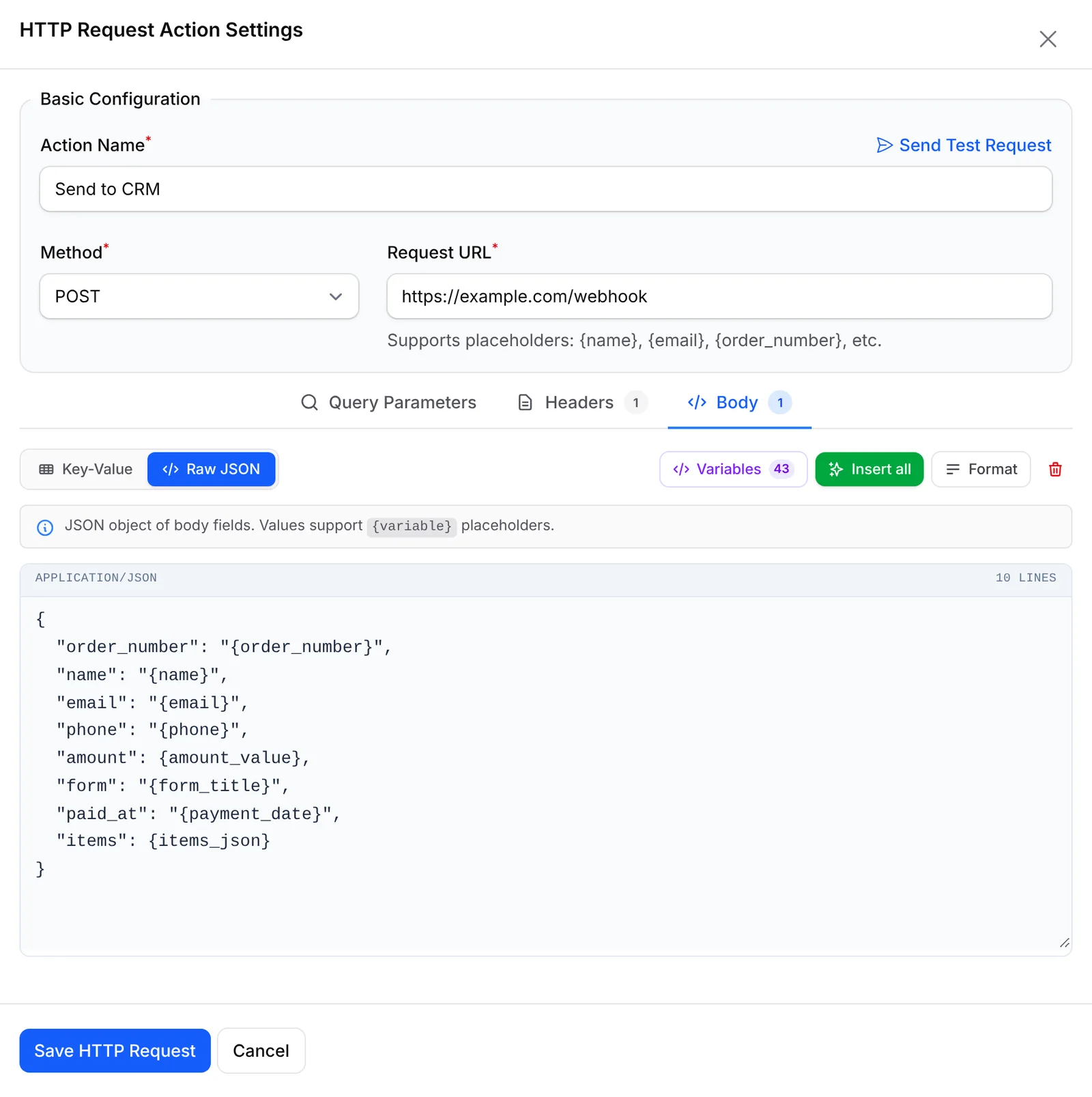Viewport: 1092px width, 1097px height.
Task: Click the Method label
Action: (x=71, y=253)
